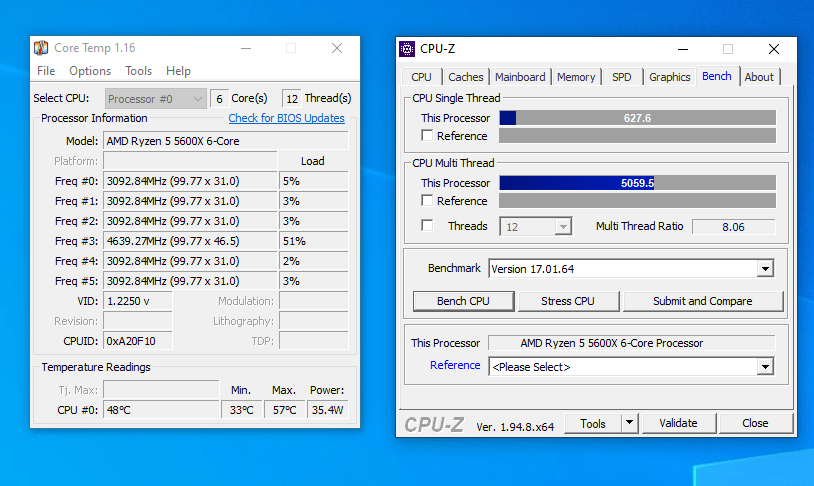Screen dimensions: 814x486
Task: Click the CPU #0 temperature 48°C
Action: pos(161,410)
